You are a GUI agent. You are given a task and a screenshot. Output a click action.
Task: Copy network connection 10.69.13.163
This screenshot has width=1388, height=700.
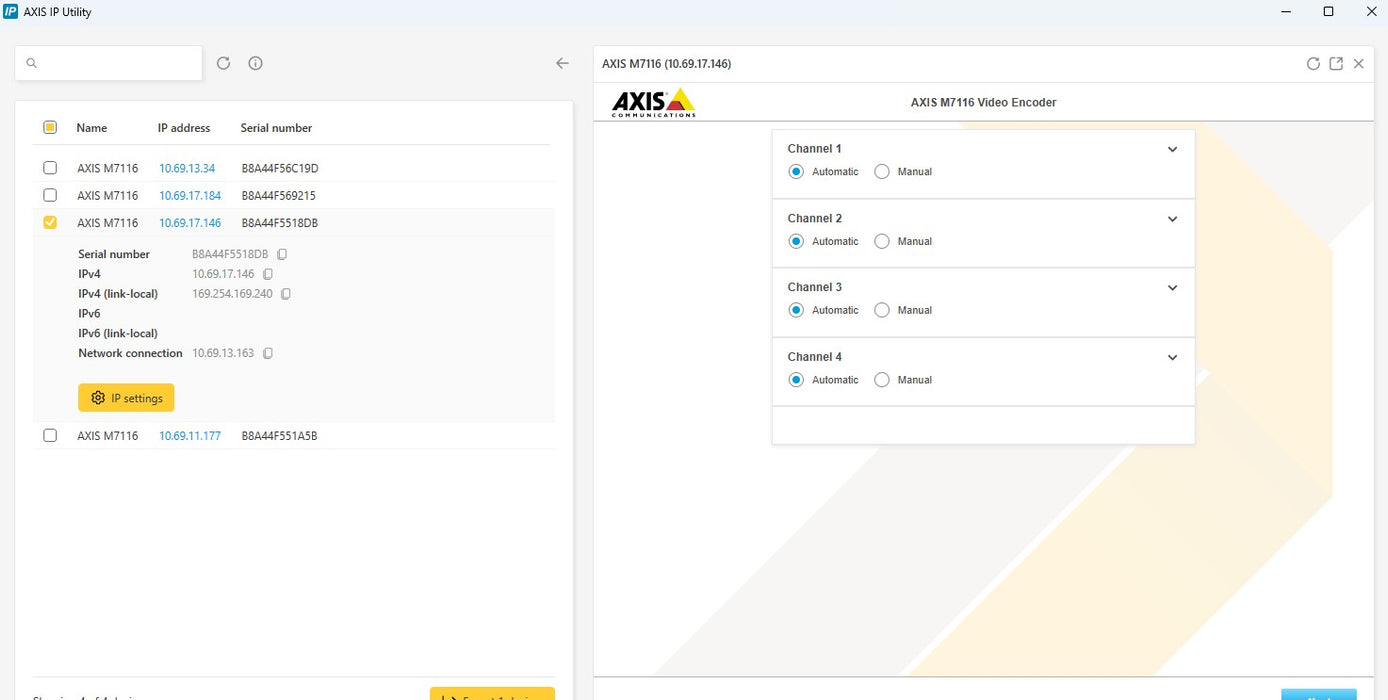pos(268,353)
